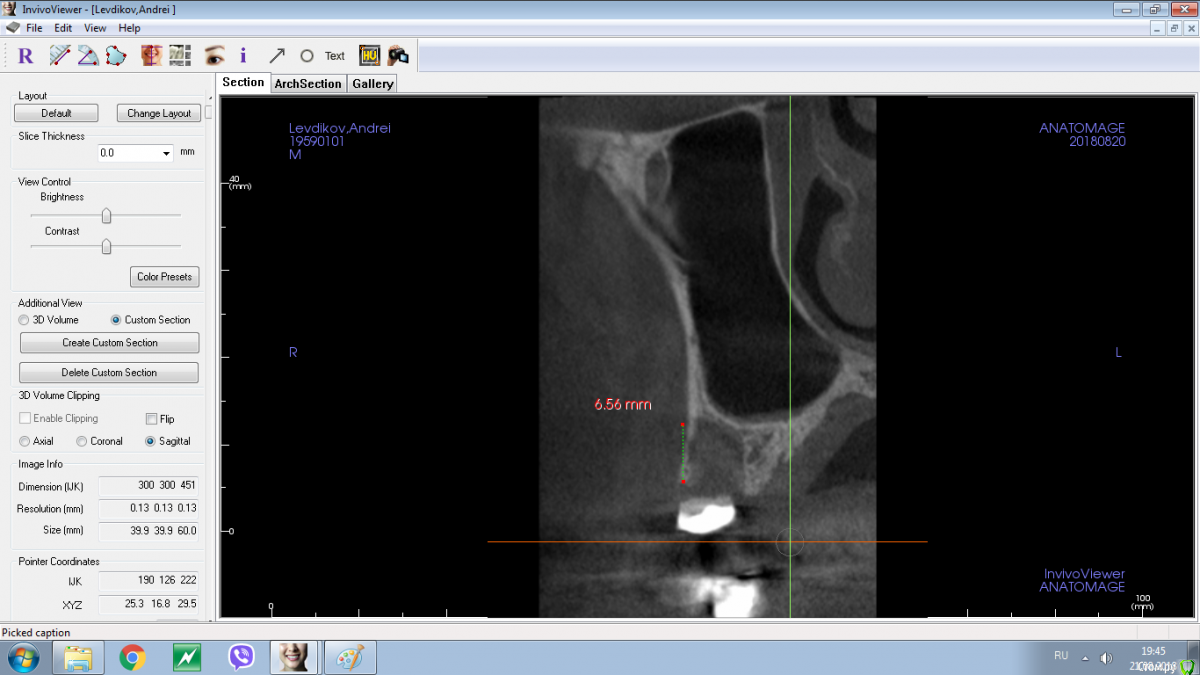Image resolution: width=1200 pixels, height=675 pixels.
Task: Open patient info with the 'i' icon
Action: point(243,56)
